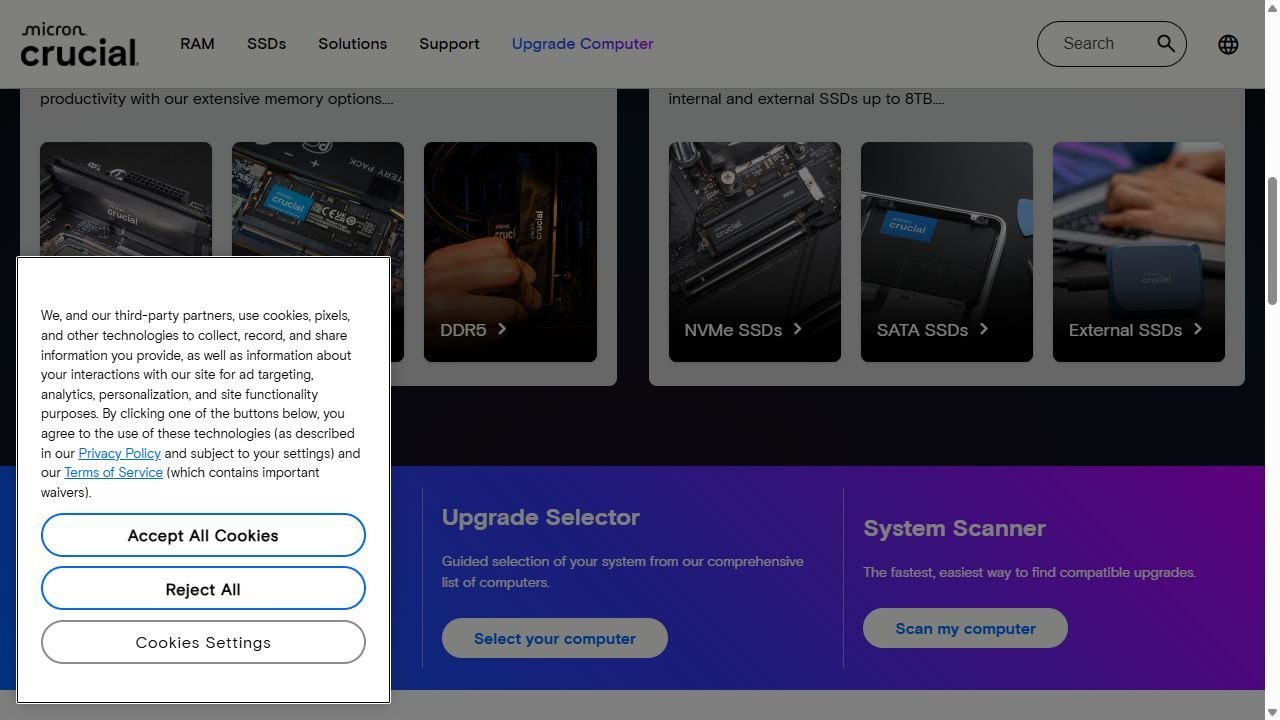Click the search magnifier icon
Screen dimensions: 1280x720
(x=1166, y=43)
